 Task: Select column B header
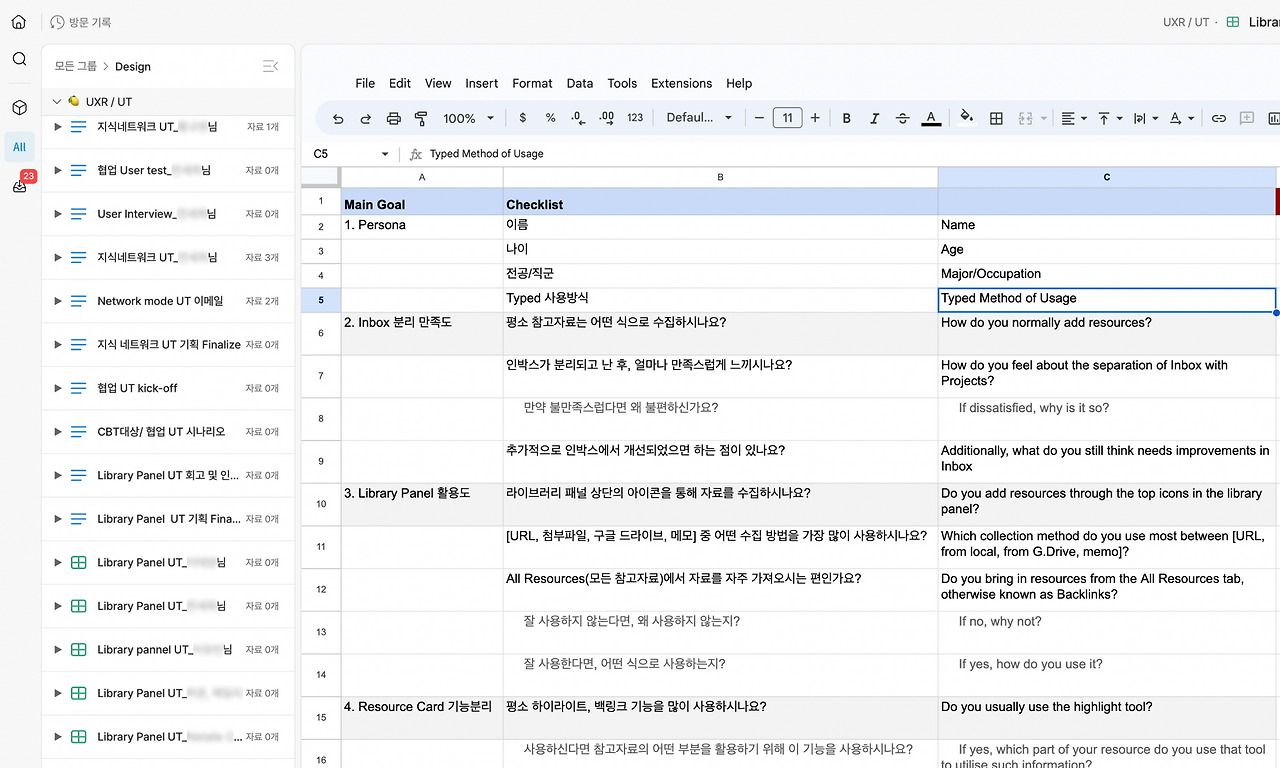tap(720, 177)
